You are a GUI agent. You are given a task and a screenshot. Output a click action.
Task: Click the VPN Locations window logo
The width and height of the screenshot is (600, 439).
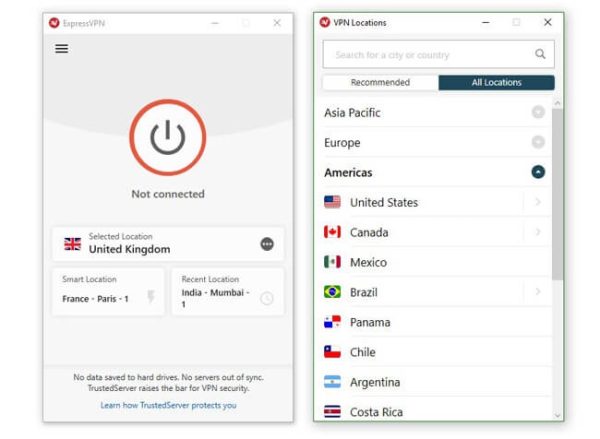click(324, 22)
